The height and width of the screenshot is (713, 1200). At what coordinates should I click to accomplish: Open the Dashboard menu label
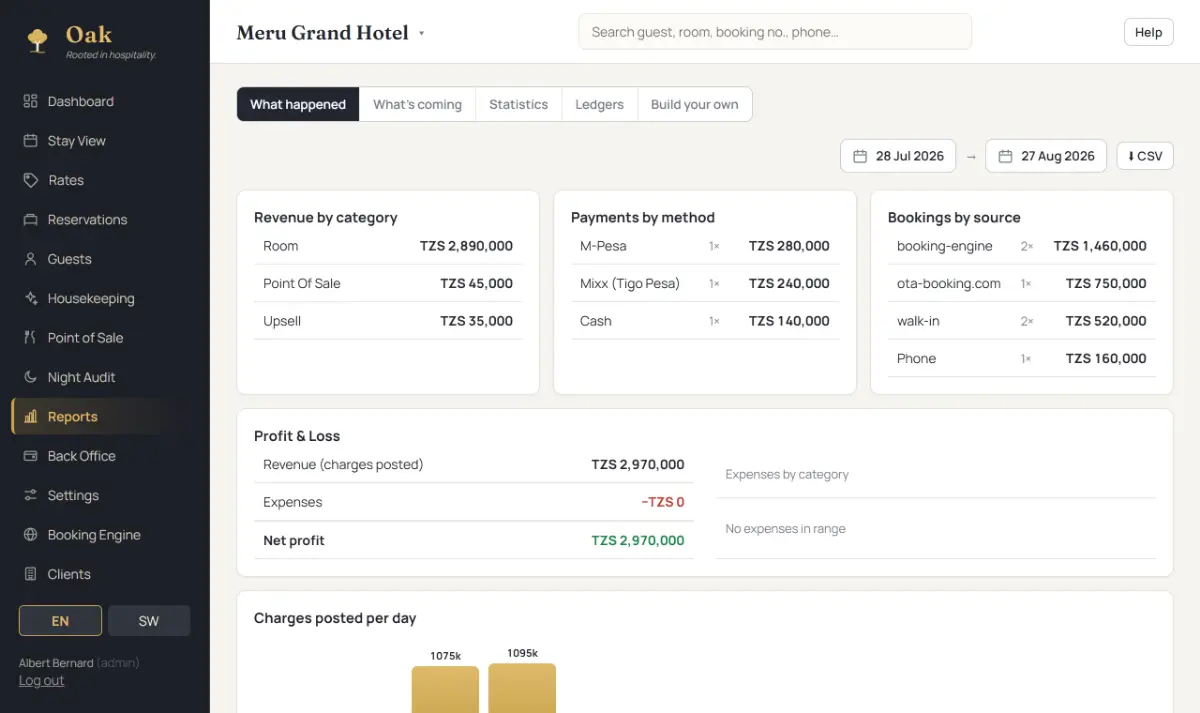81,101
